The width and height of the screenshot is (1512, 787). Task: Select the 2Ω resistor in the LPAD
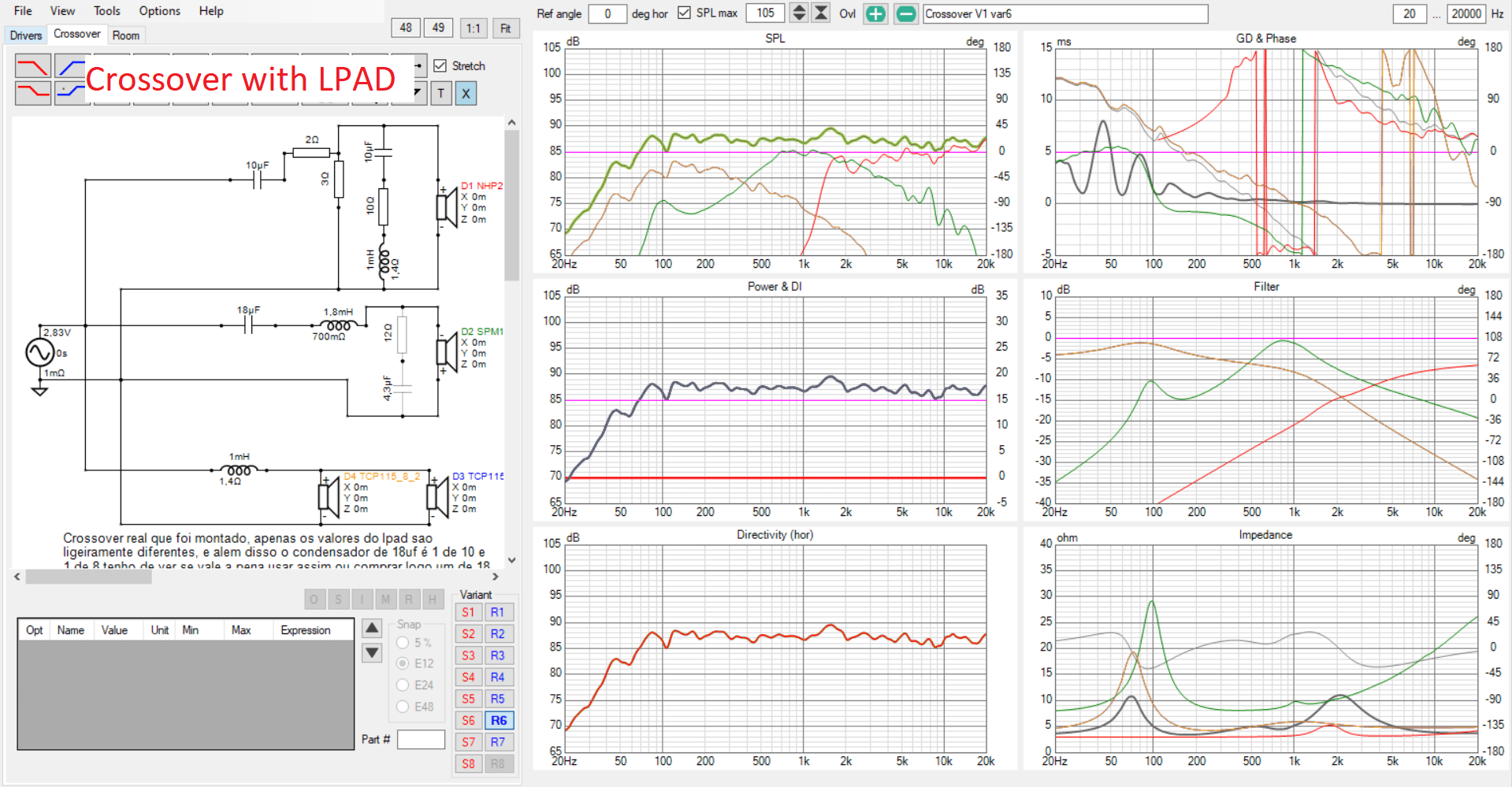[x=311, y=152]
